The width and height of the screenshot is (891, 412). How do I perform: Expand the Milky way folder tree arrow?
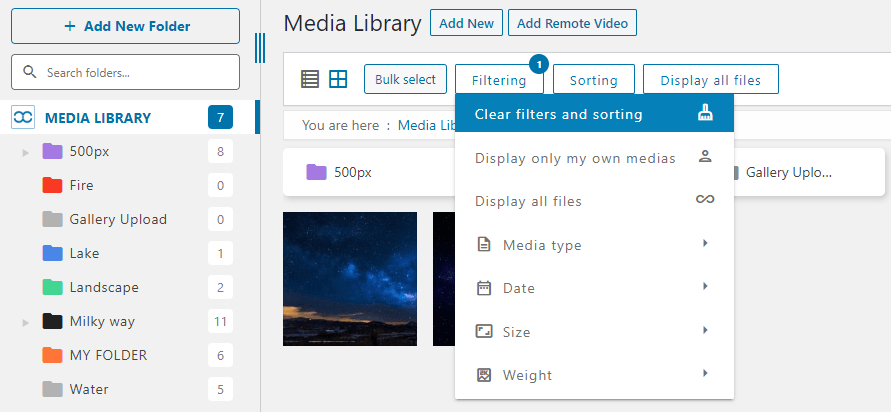pyautogui.click(x=25, y=322)
